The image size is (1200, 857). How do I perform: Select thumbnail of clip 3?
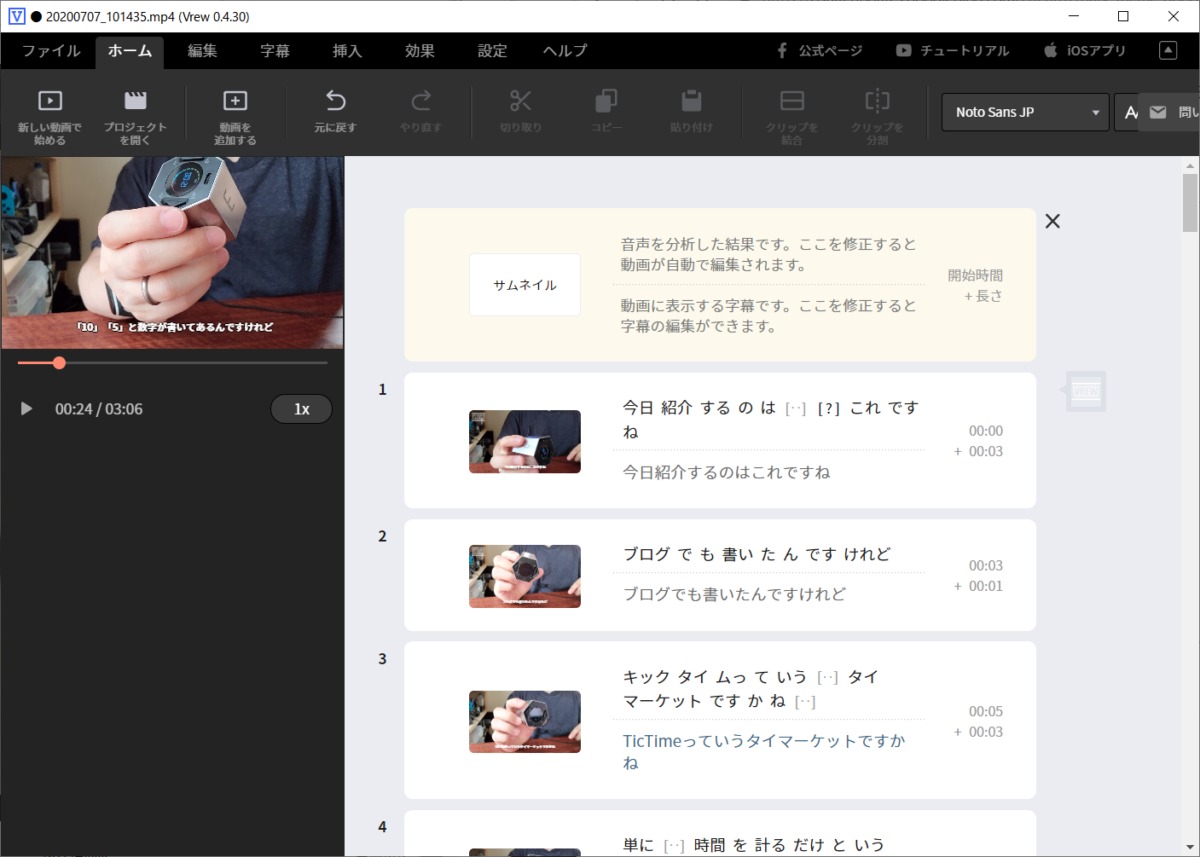click(x=525, y=721)
